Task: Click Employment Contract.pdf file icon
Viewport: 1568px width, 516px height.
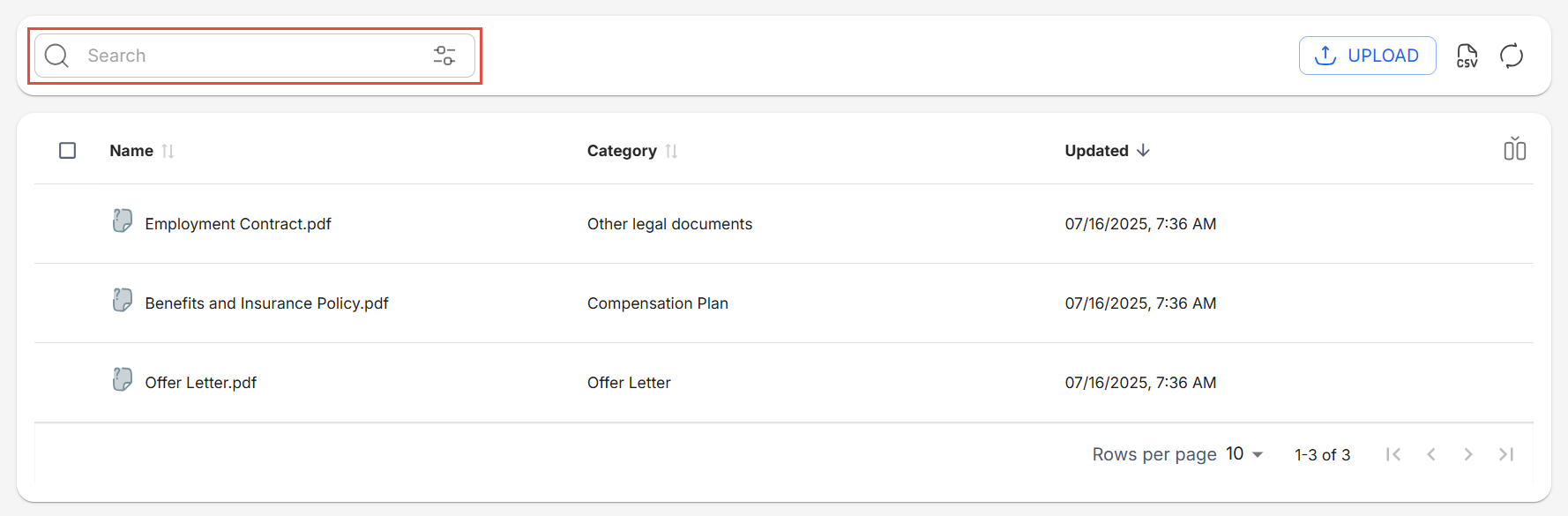Action: [123, 221]
